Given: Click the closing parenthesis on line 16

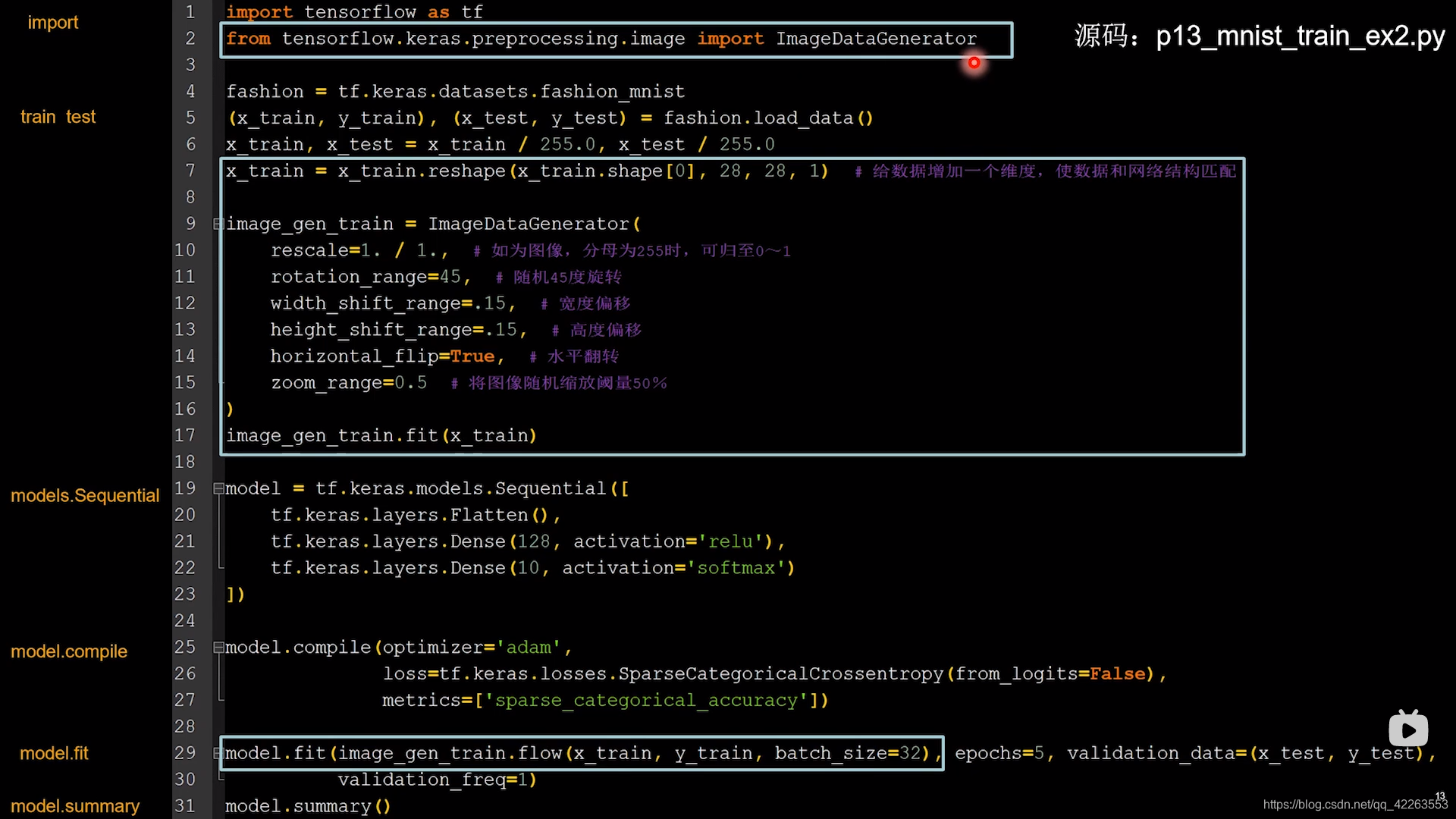Looking at the screenshot, I should pos(230,409).
